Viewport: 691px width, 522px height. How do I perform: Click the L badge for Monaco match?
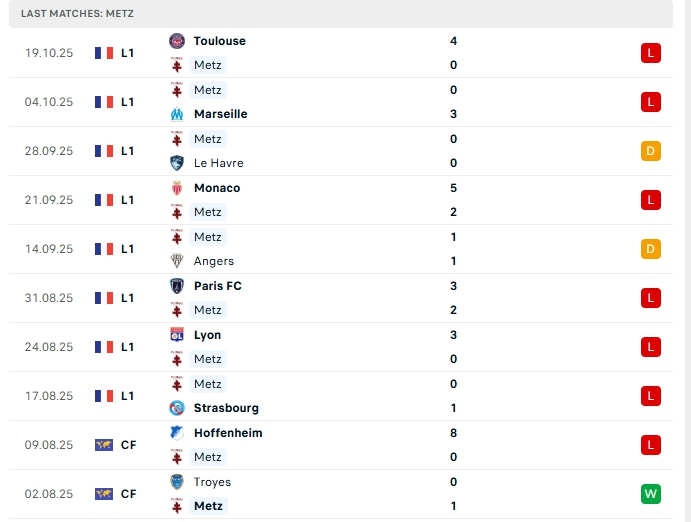click(x=651, y=200)
